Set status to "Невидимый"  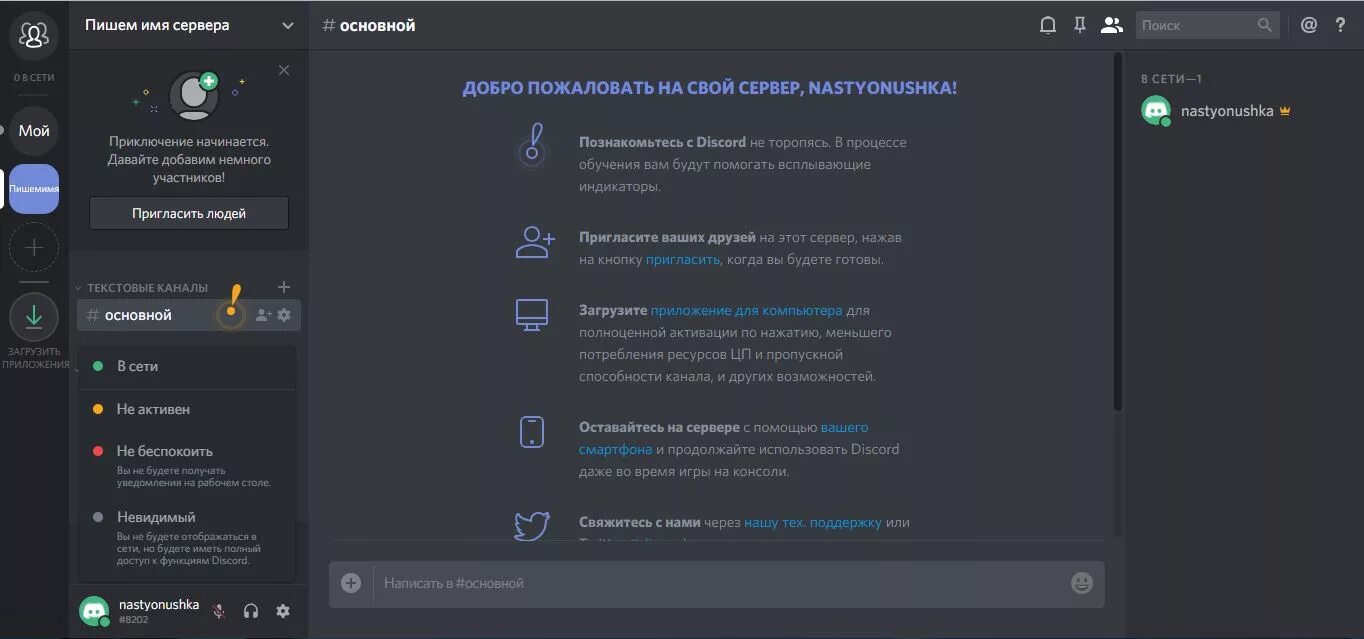(187, 538)
